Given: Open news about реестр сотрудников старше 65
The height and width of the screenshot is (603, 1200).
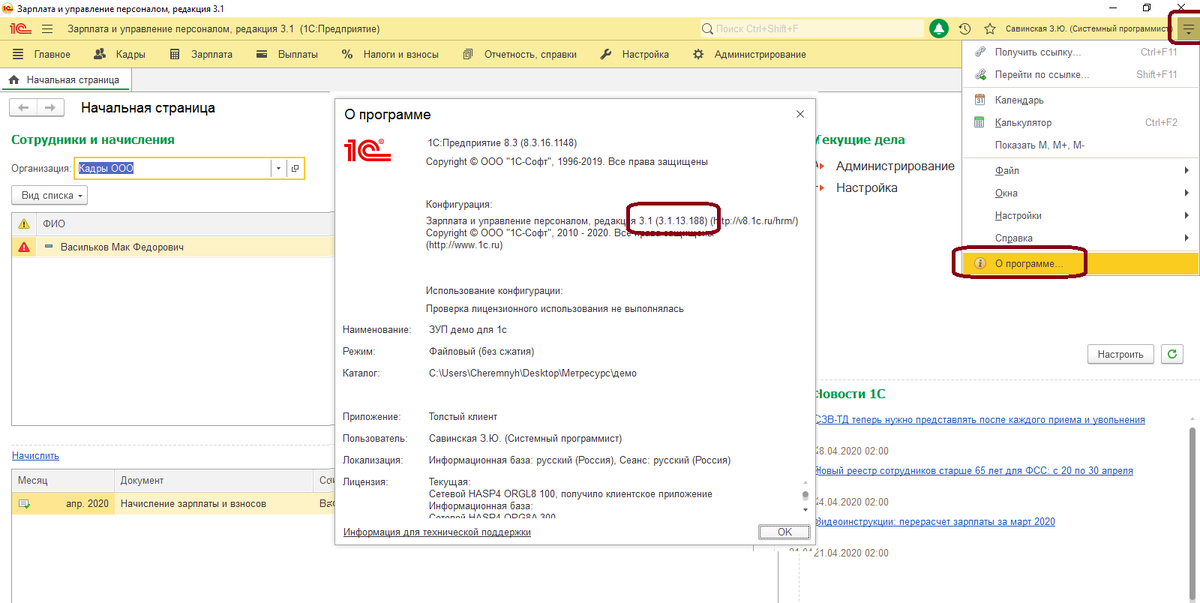Looking at the screenshot, I should coord(974,470).
